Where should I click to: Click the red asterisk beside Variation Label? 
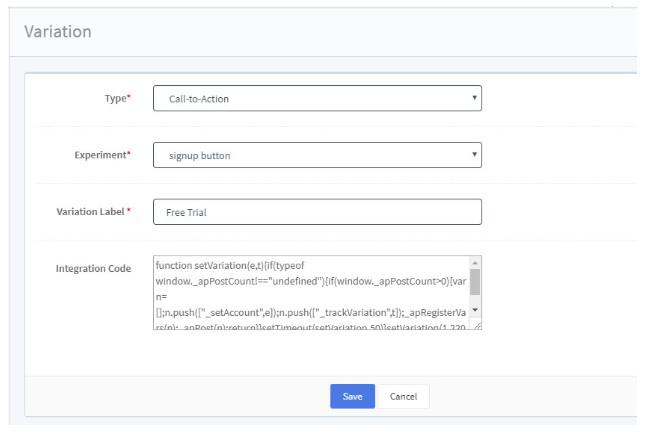[x=128, y=211]
